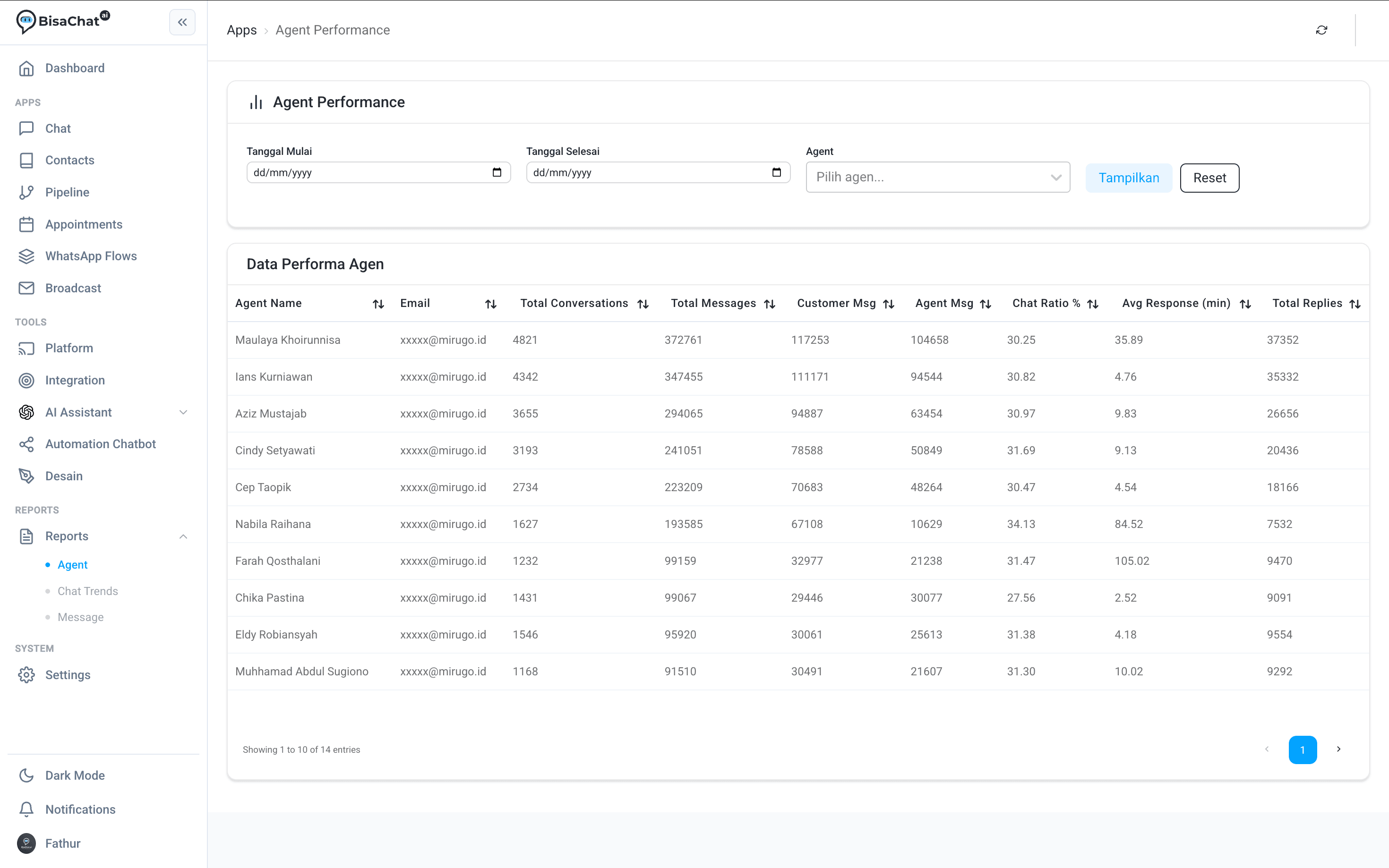
Task: Open the Integration target icon
Action: (26, 380)
